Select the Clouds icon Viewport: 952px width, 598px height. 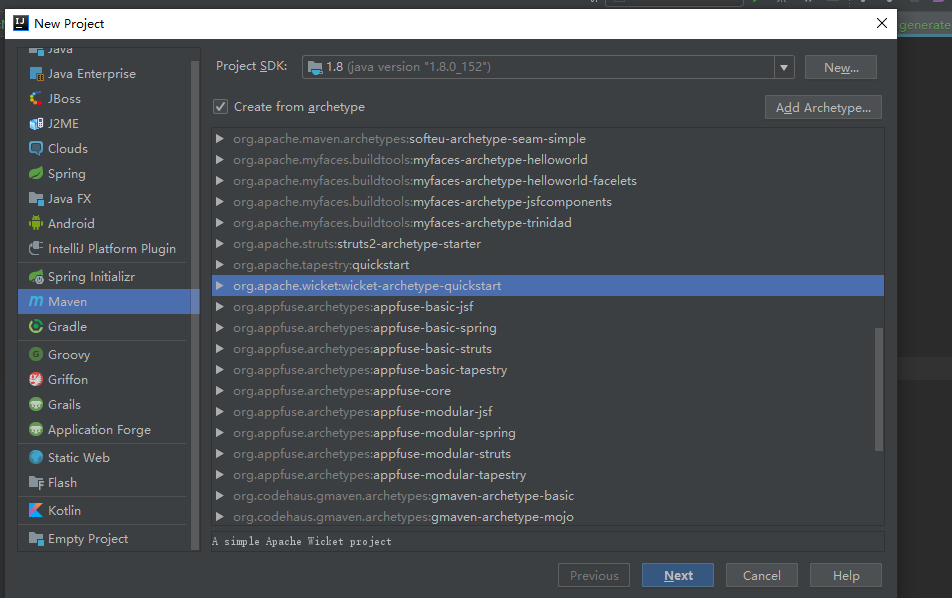point(36,149)
